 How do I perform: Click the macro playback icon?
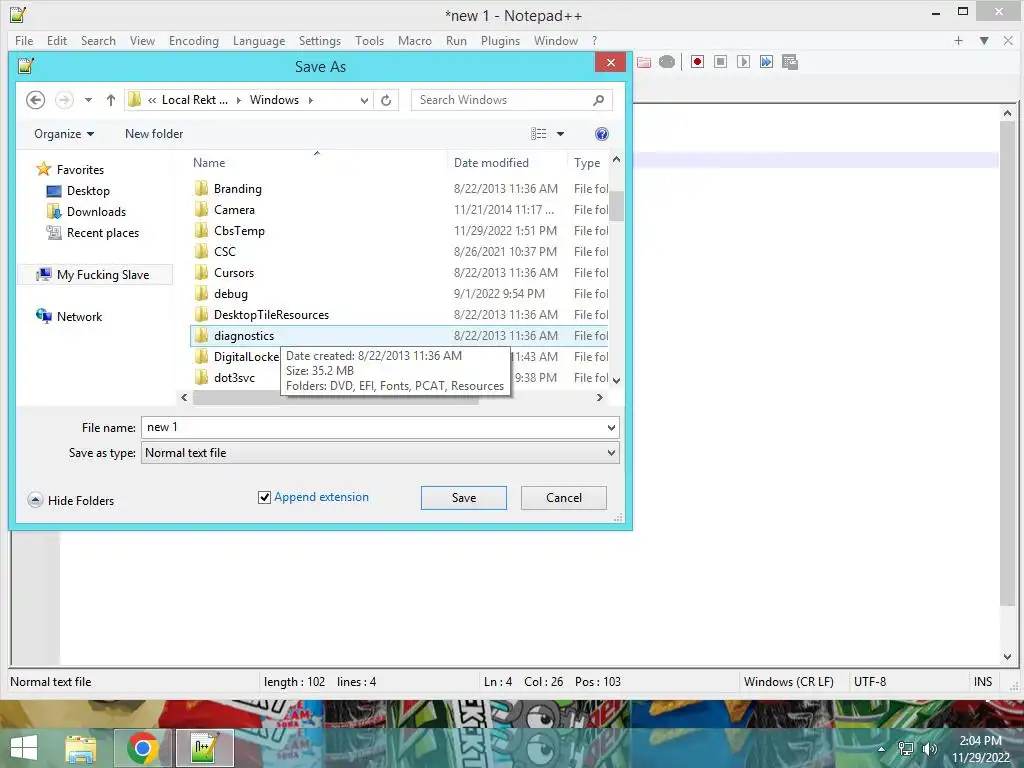743,62
